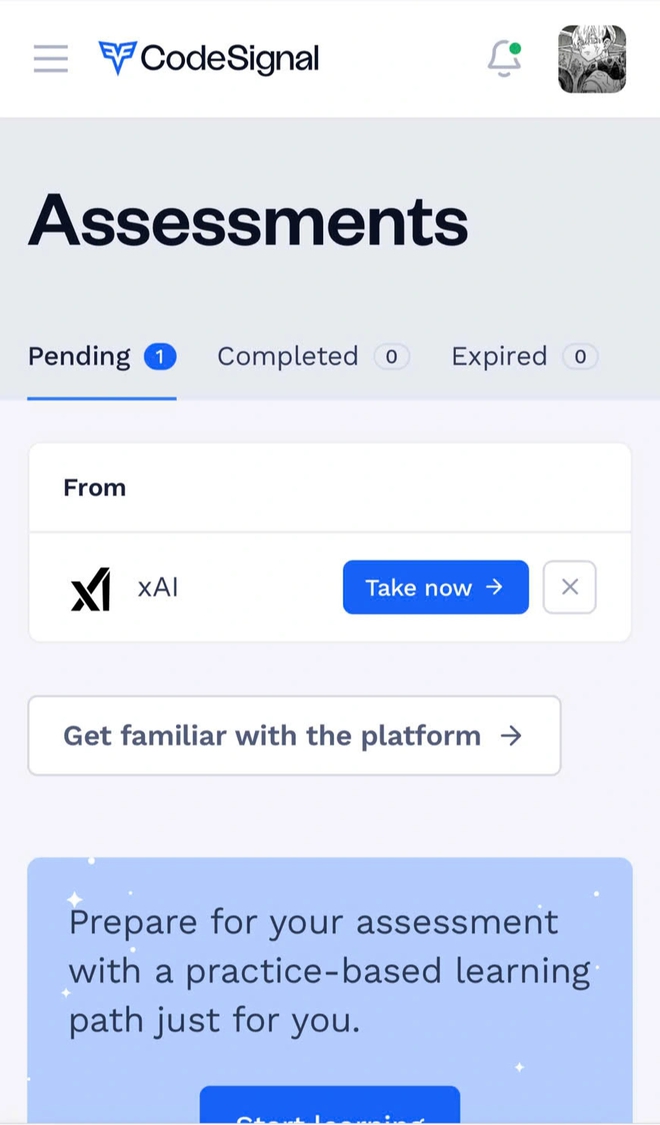
Task: Open the notifications bell
Action: pos(504,59)
